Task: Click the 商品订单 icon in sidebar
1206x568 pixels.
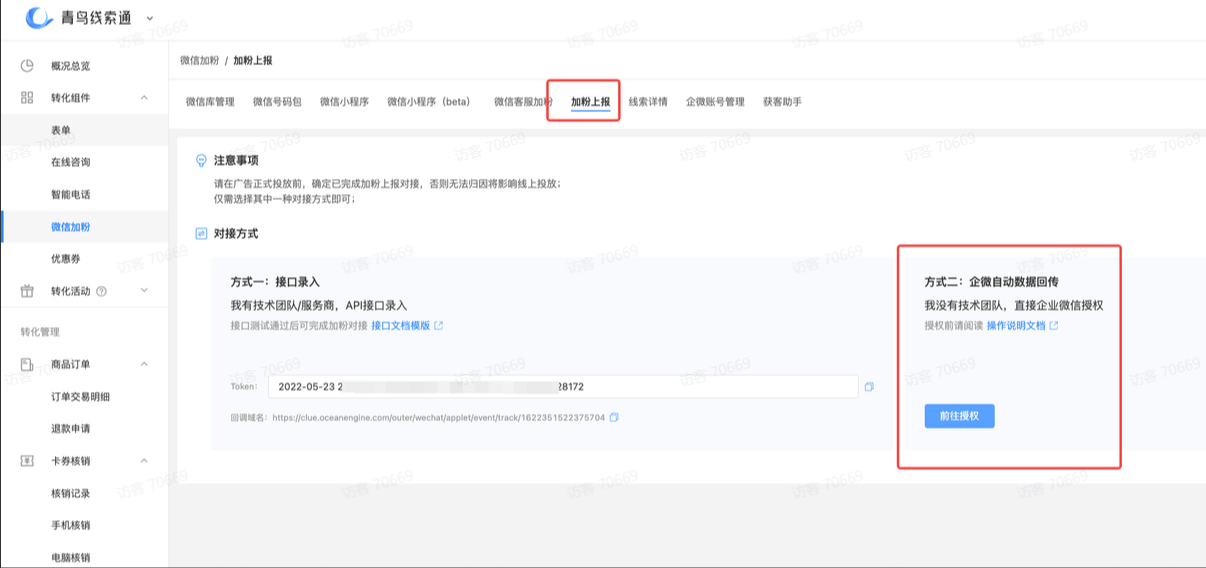Action: [x=27, y=364]
